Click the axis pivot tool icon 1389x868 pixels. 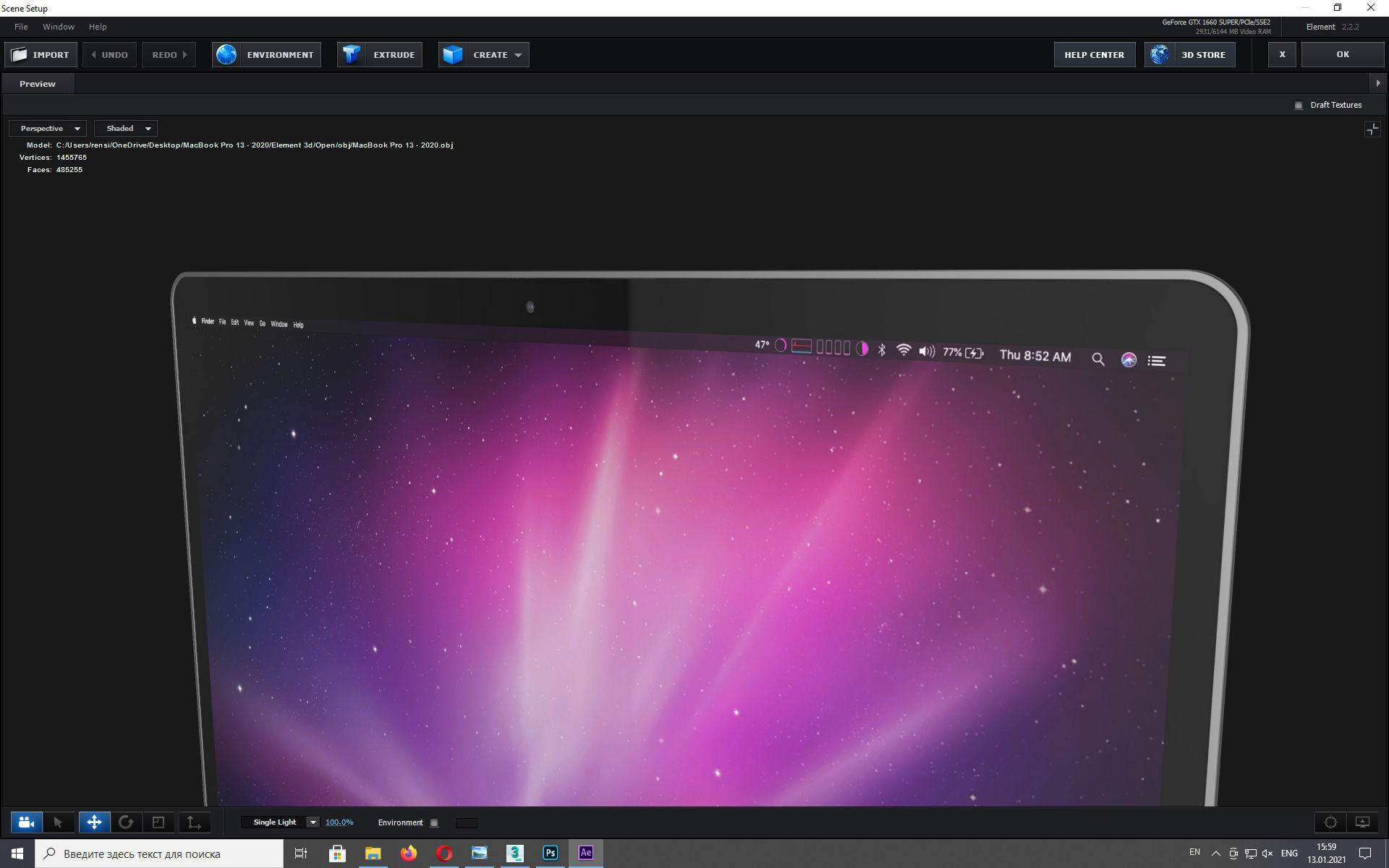click(194, 822)
